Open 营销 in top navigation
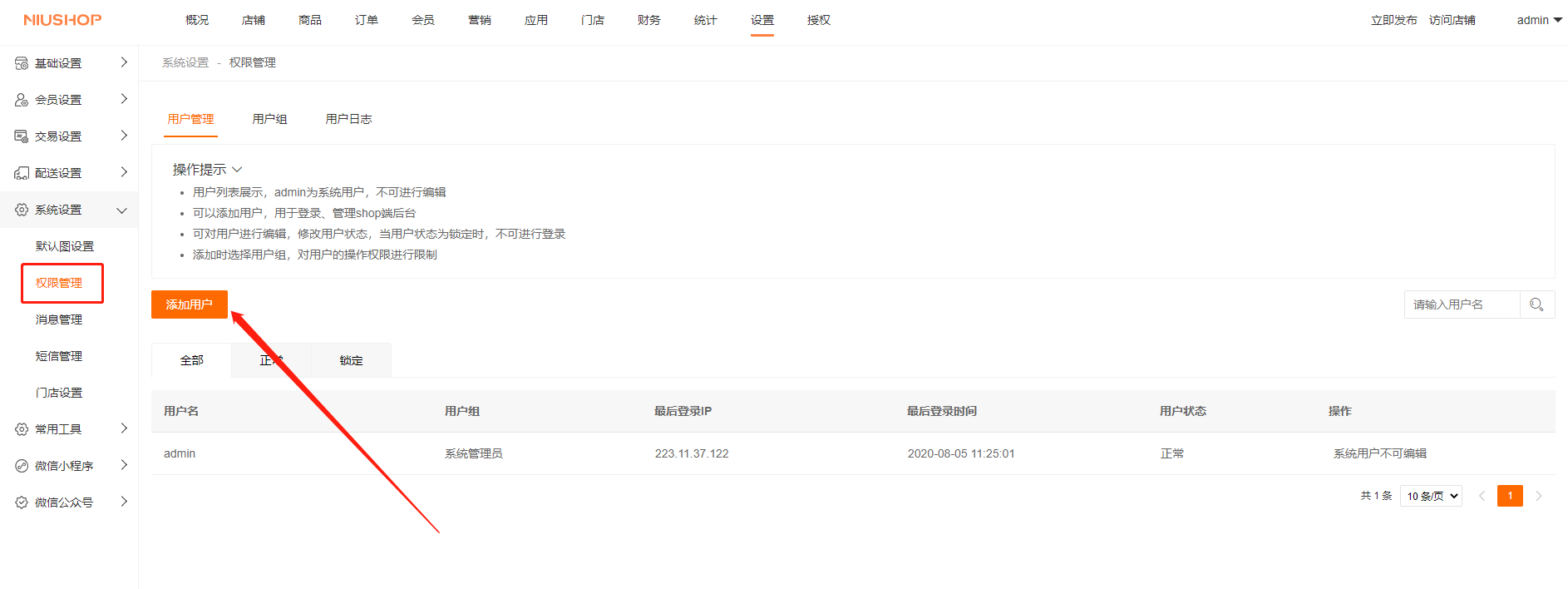This screenshot has width=1568, height=589. click(480, 20)
